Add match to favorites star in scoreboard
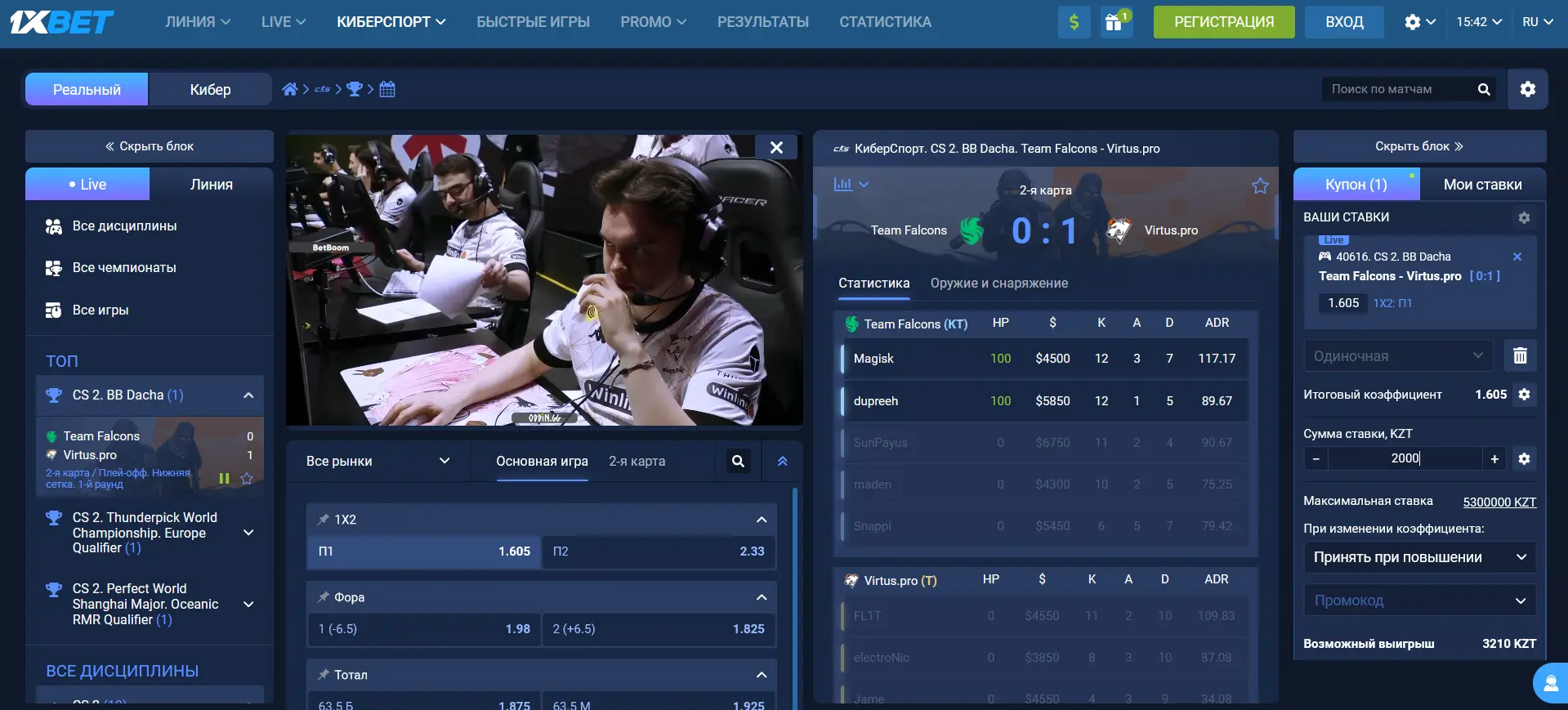The image size is (1568, 710). [1260, 185]
